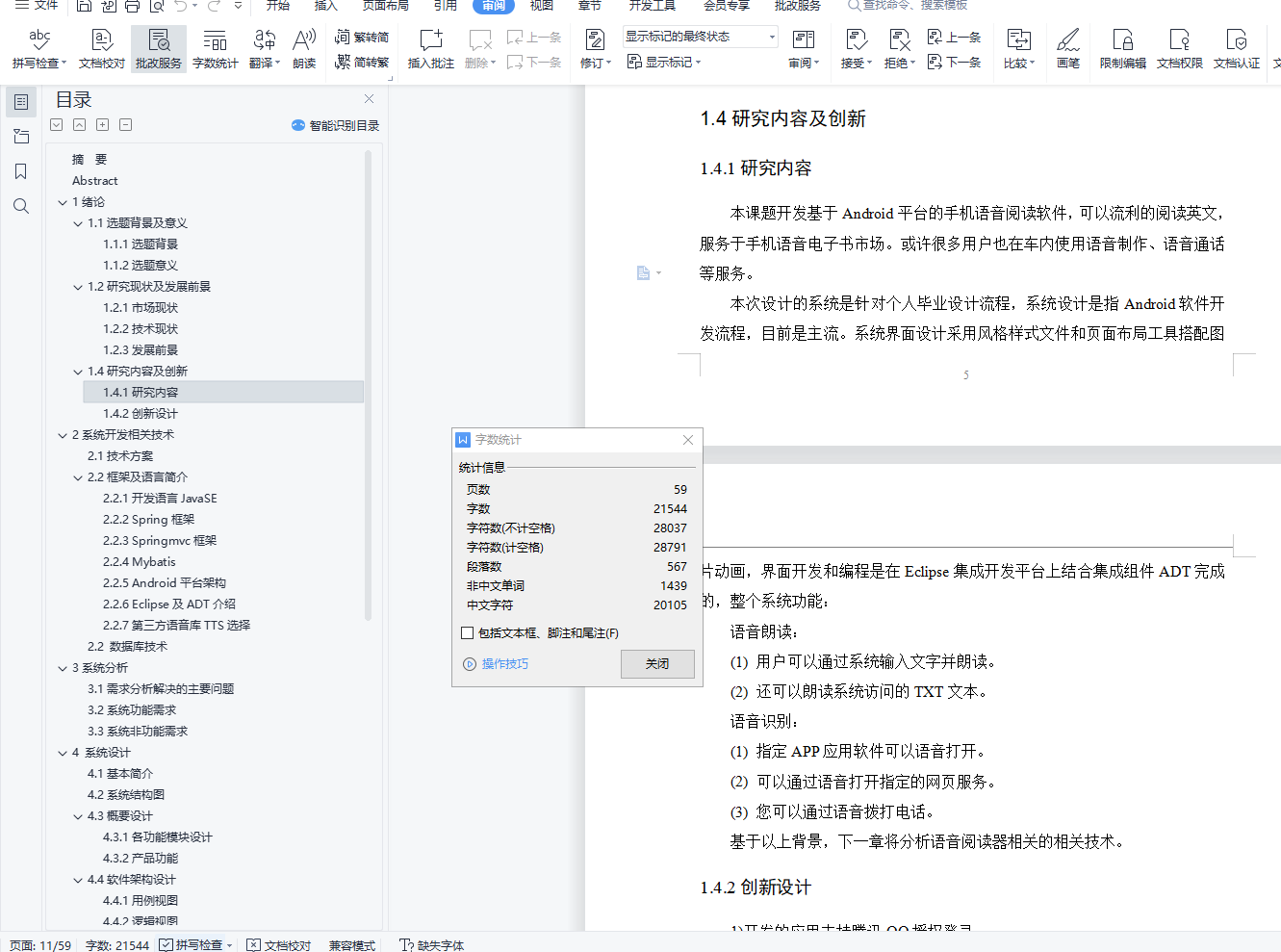Screen dimensions: 1281x952
Task: Open the outline panel icon in sidebar
Action: coord(21,102)
